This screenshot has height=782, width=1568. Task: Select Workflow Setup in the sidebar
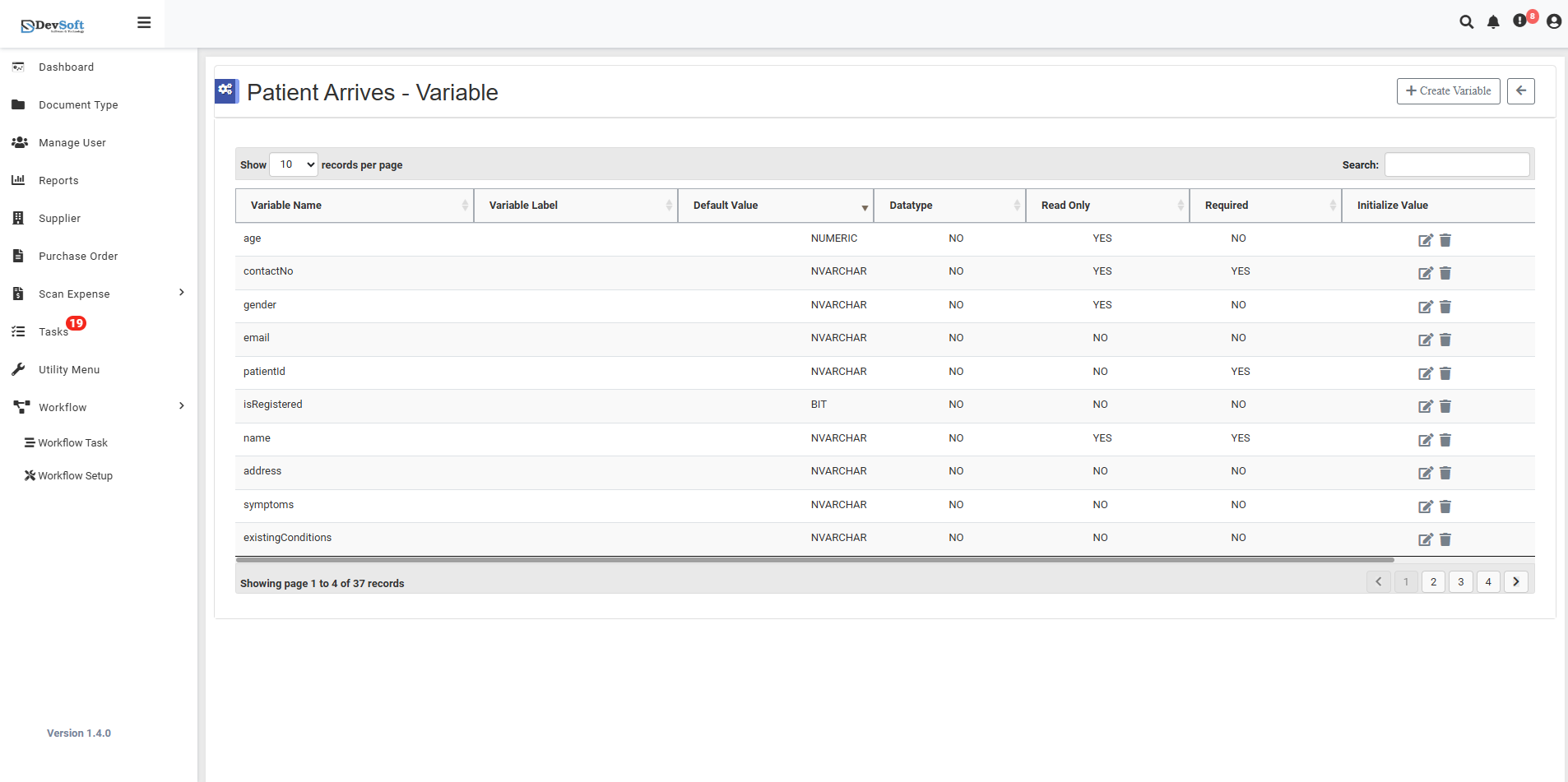point(75,475)
